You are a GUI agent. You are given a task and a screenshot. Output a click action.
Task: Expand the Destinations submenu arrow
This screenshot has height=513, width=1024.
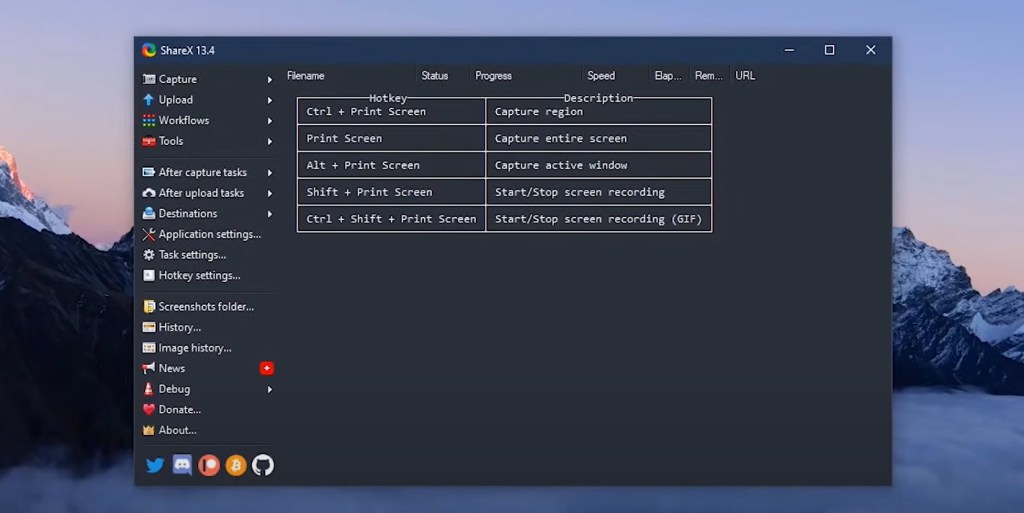tap(269, 214)
